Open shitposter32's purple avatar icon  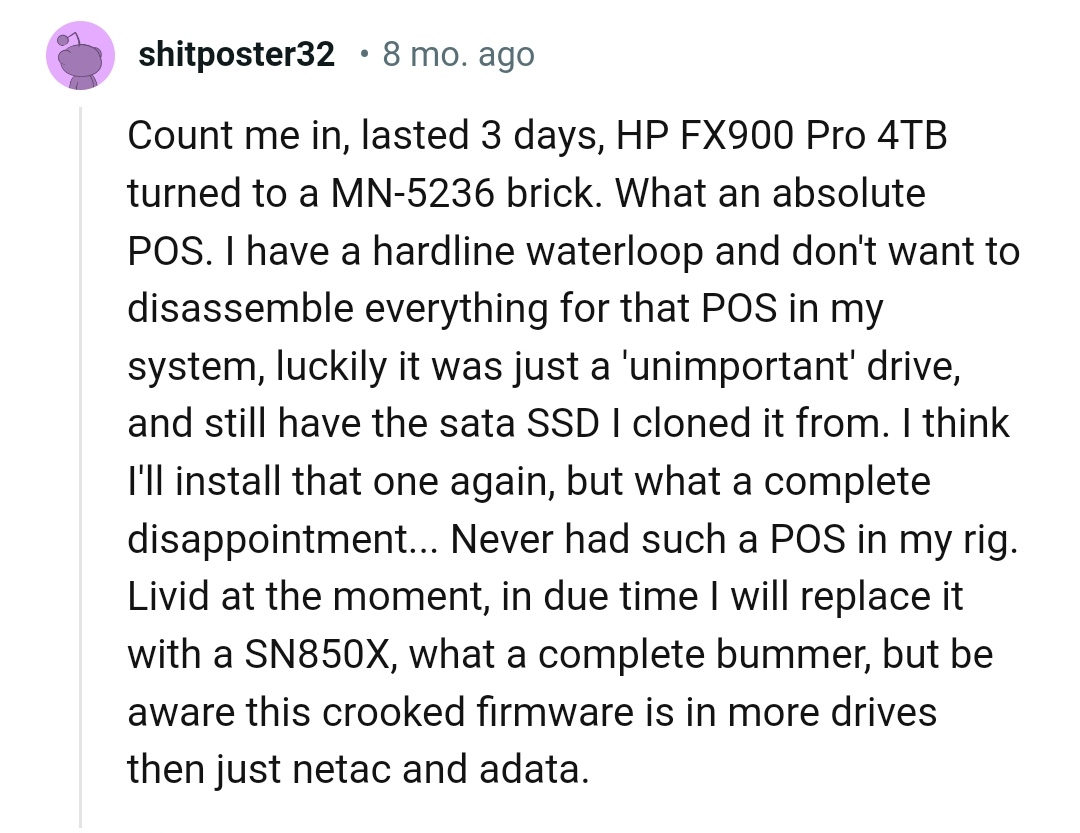(79, 56)
